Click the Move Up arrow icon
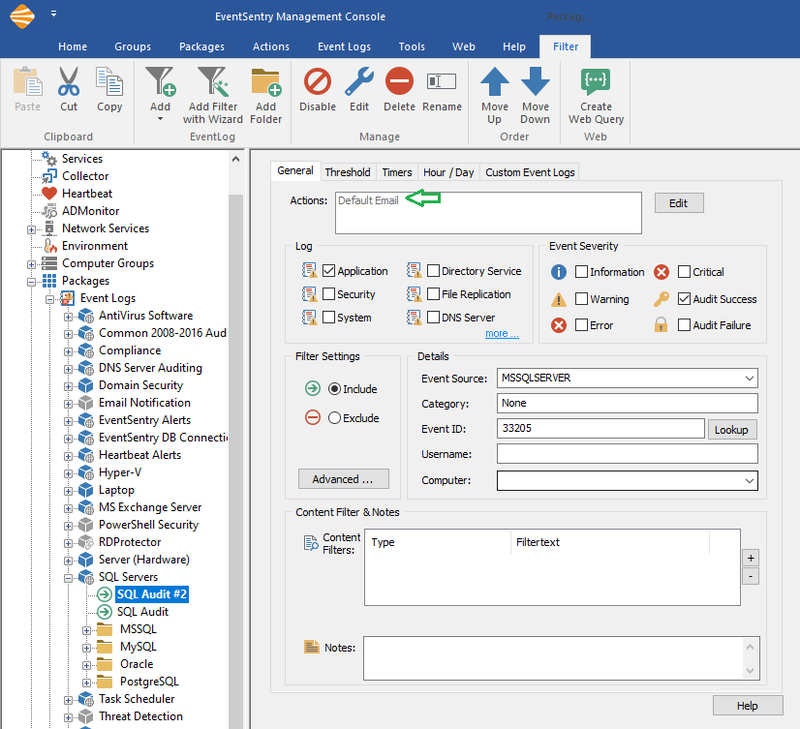The height and width of the screenshot is (729, 800). [x=495, y=82]
